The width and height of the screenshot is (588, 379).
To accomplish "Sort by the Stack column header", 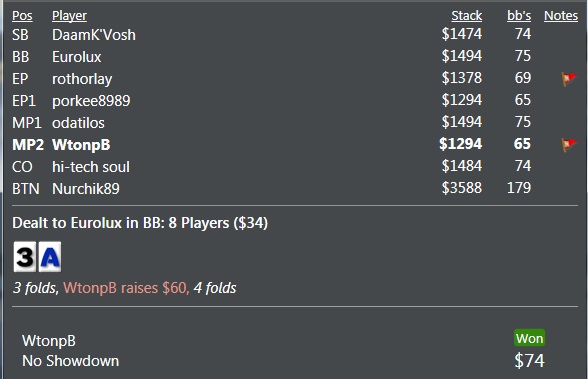I will [466, 16].
